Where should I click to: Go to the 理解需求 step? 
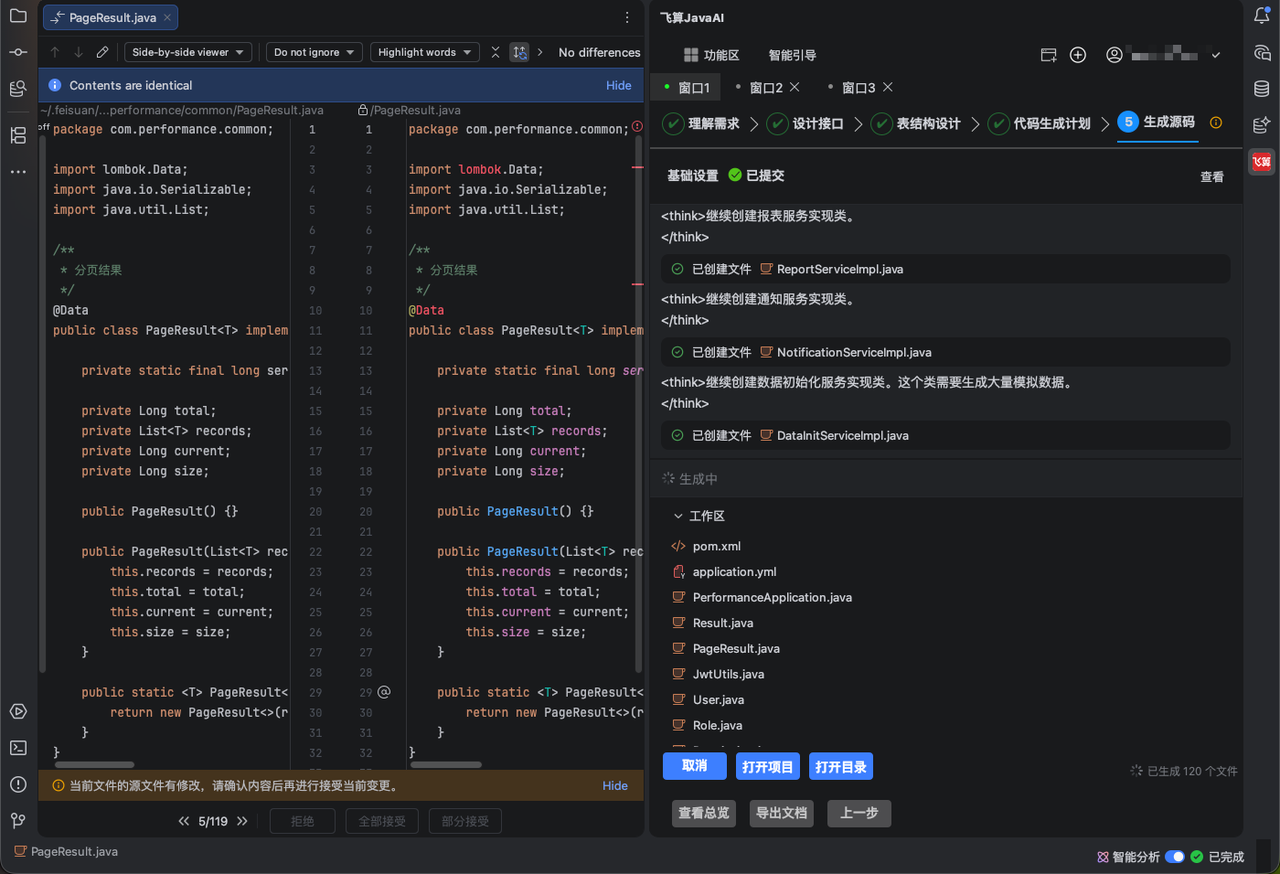tap(701, 123)
